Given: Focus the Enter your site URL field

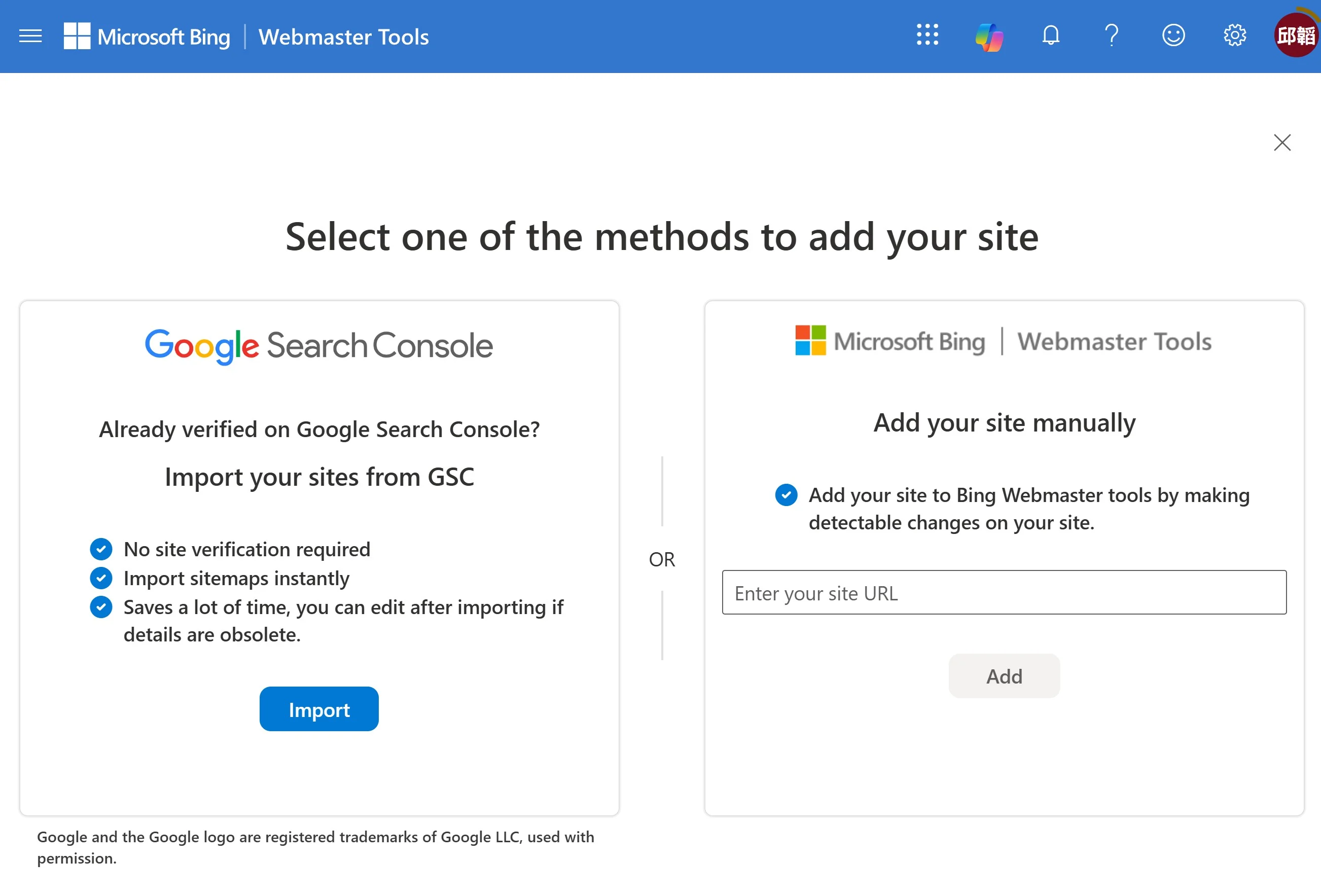Looking at the screenshot, I should 1004,592.
